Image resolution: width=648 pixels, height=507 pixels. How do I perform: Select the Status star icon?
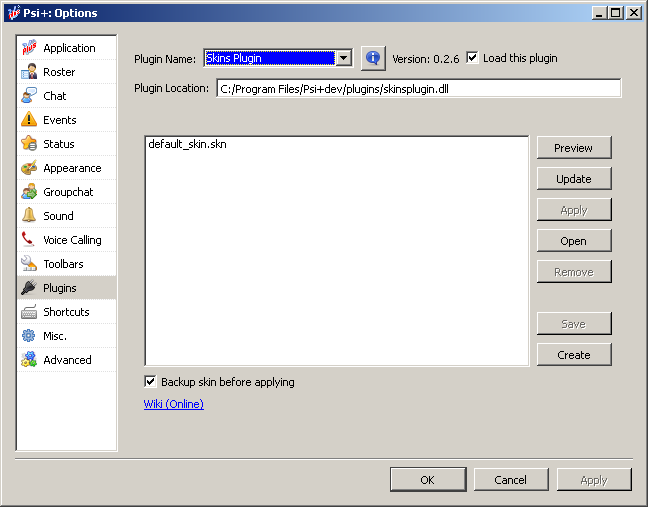coord(29,144)
